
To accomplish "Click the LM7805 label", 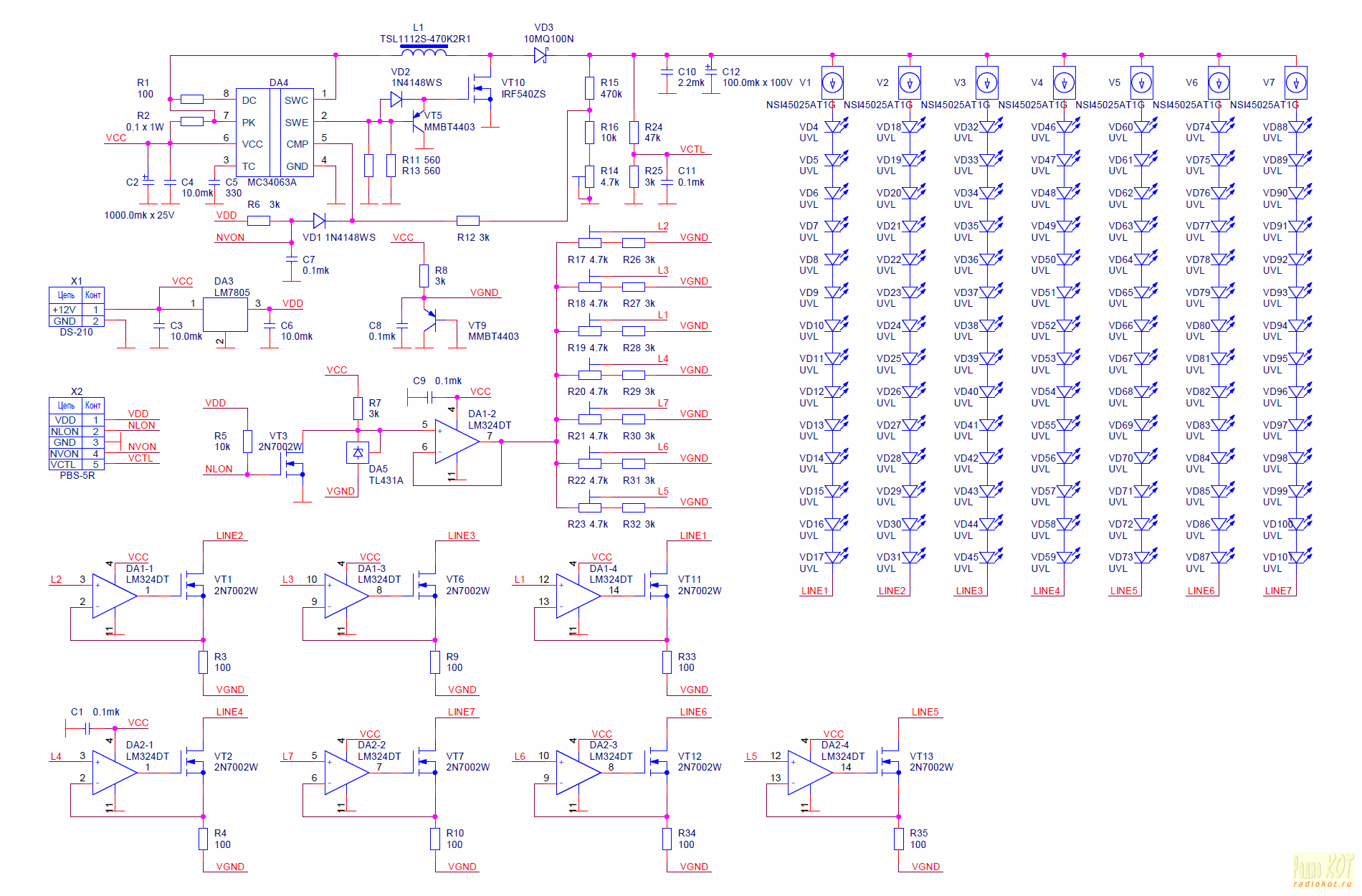I will 232,292.
